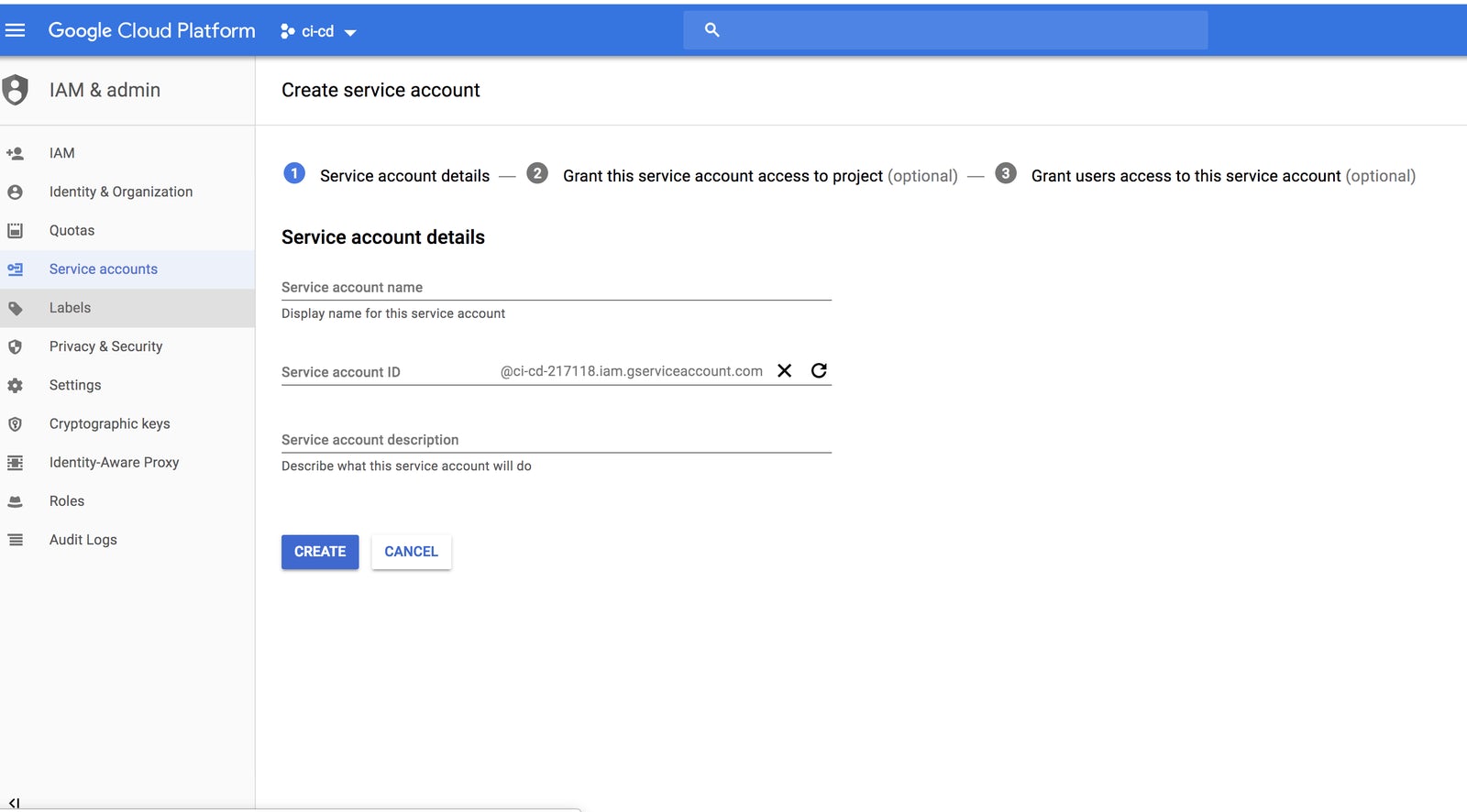Click the IAM add-person icon
Screen dimensions: 1467x812
[15, 153]
